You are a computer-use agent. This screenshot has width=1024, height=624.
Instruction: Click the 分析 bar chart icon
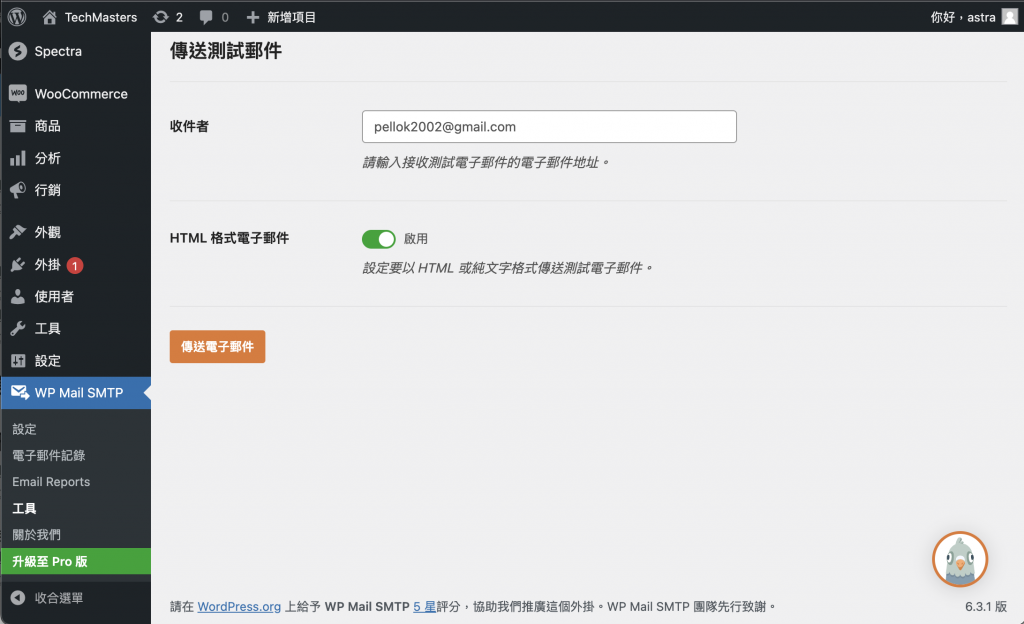(18, 158)
